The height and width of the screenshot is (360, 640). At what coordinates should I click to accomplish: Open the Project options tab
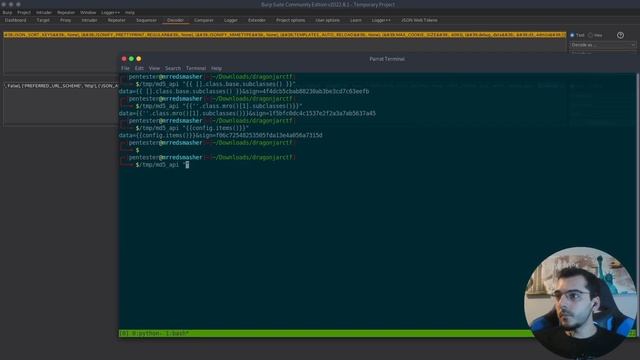[291, 20]
